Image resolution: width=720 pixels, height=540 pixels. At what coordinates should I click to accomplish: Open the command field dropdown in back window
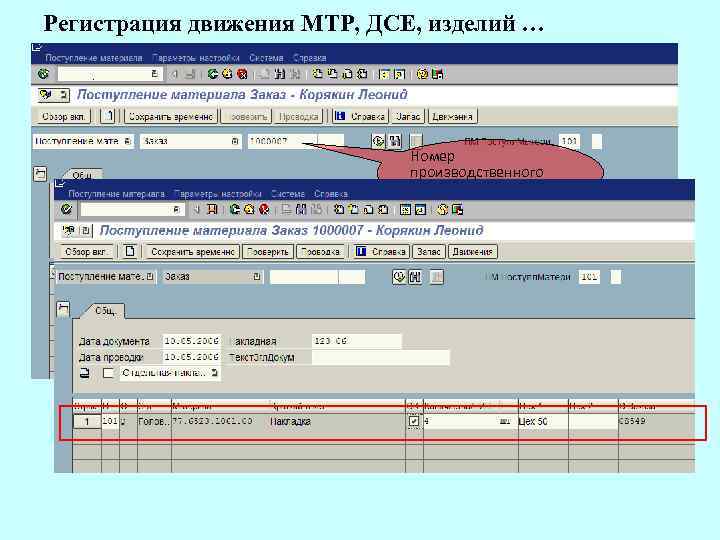tap(154, 73)
